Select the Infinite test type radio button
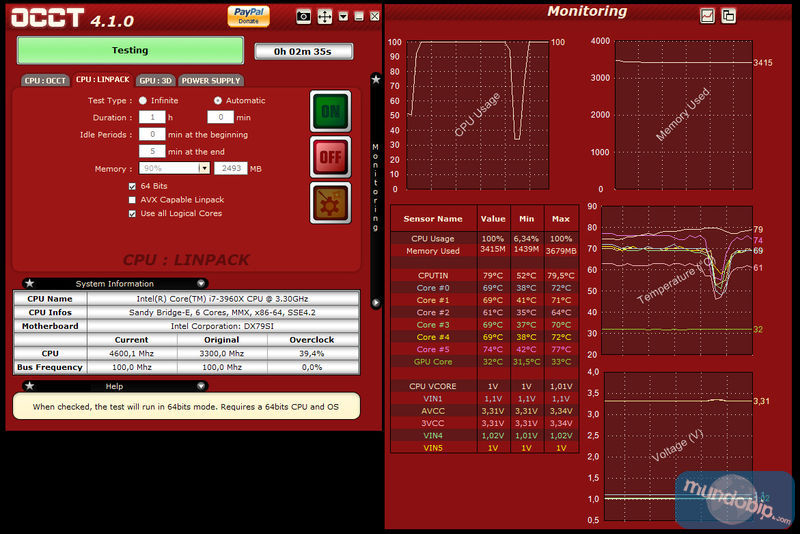This screenshot has height=534, width=800. [143, 100]
